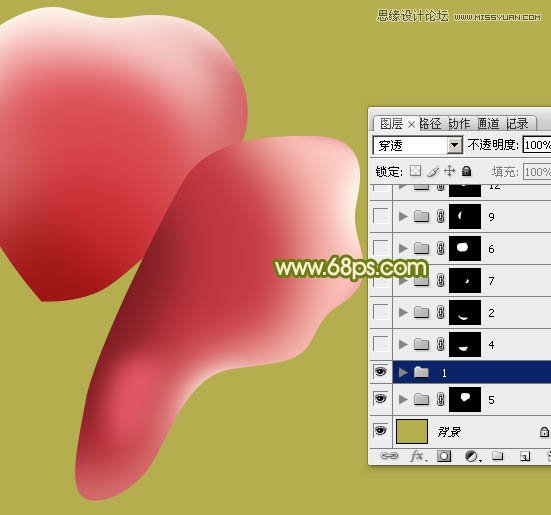551x515 pixels.
Task: Select mask thumbnail of group 6
Action: point(465,248)
